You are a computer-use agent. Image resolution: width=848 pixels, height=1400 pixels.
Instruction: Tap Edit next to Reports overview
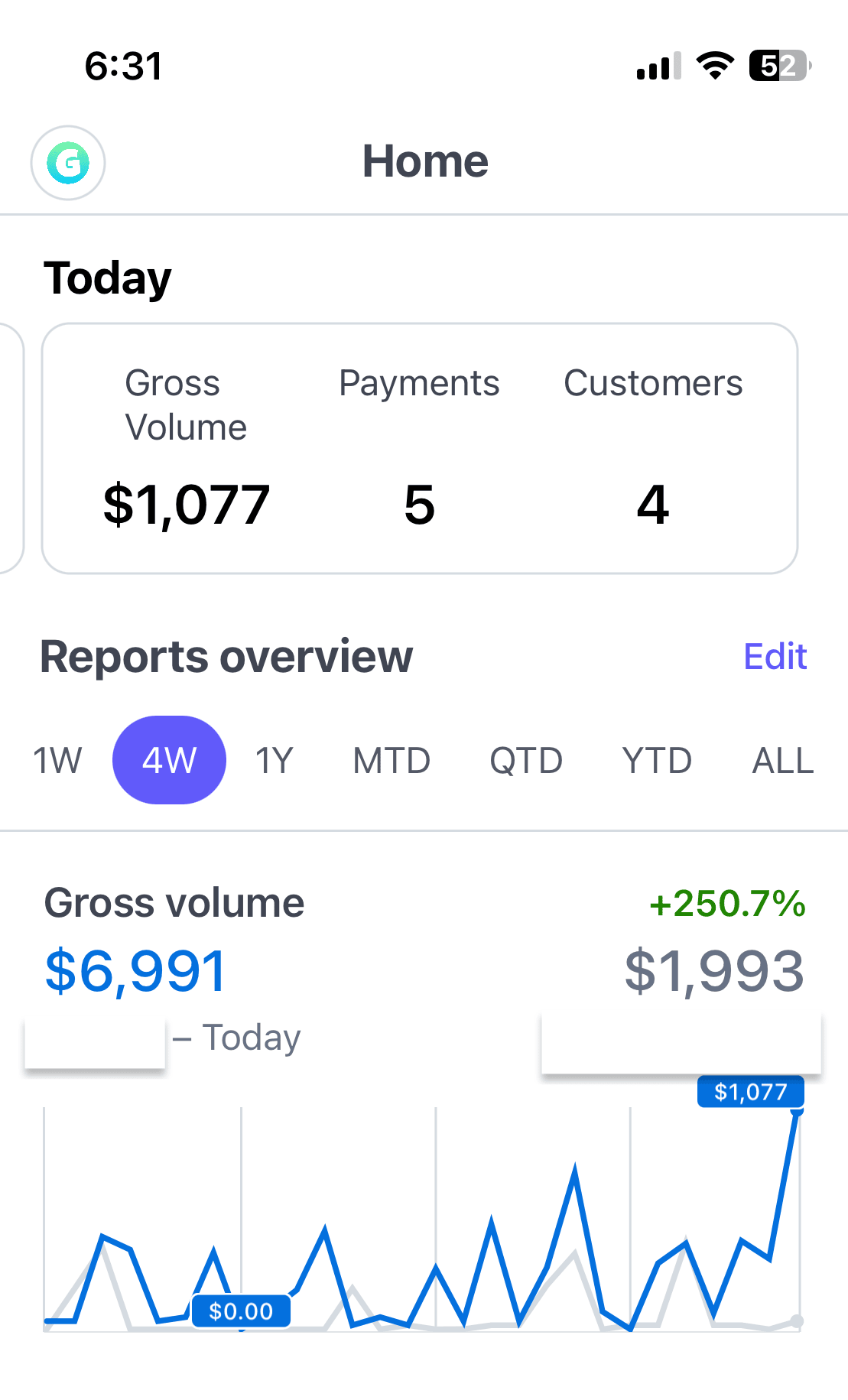[775, 657]
